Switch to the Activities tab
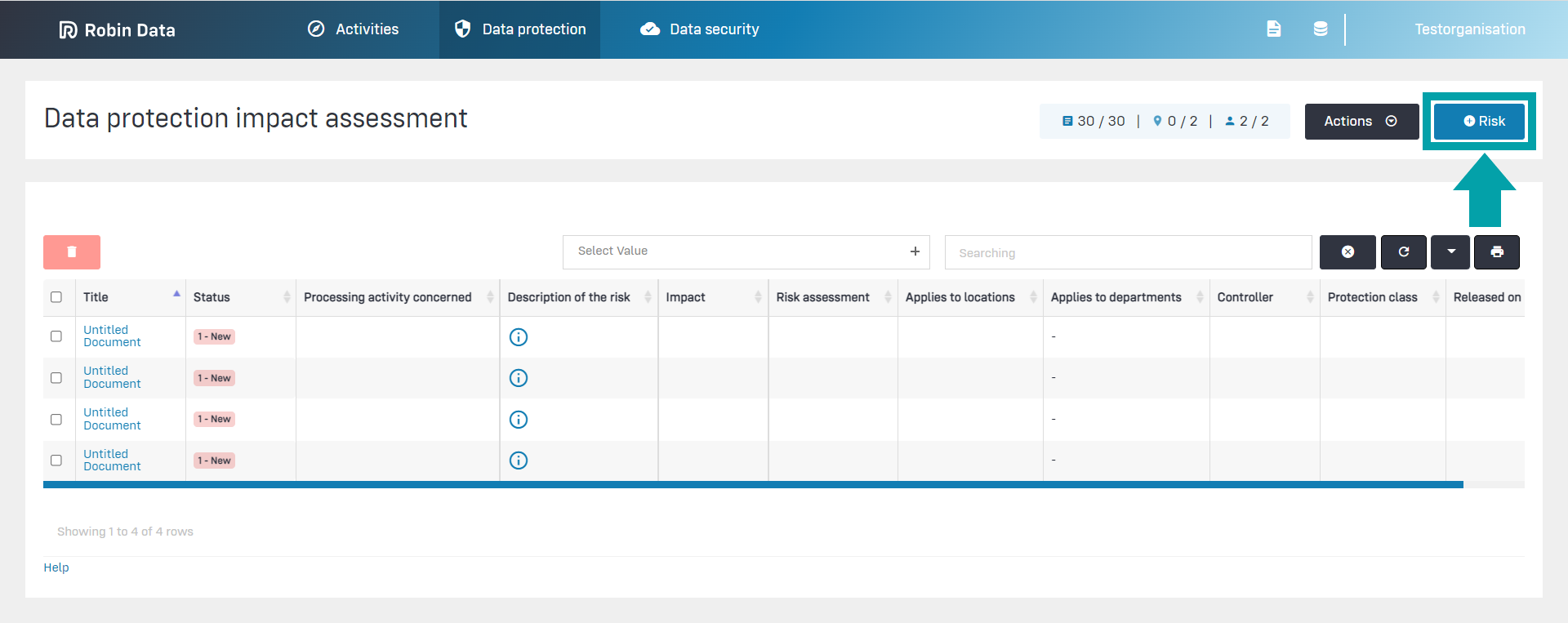 coord(354,29)
